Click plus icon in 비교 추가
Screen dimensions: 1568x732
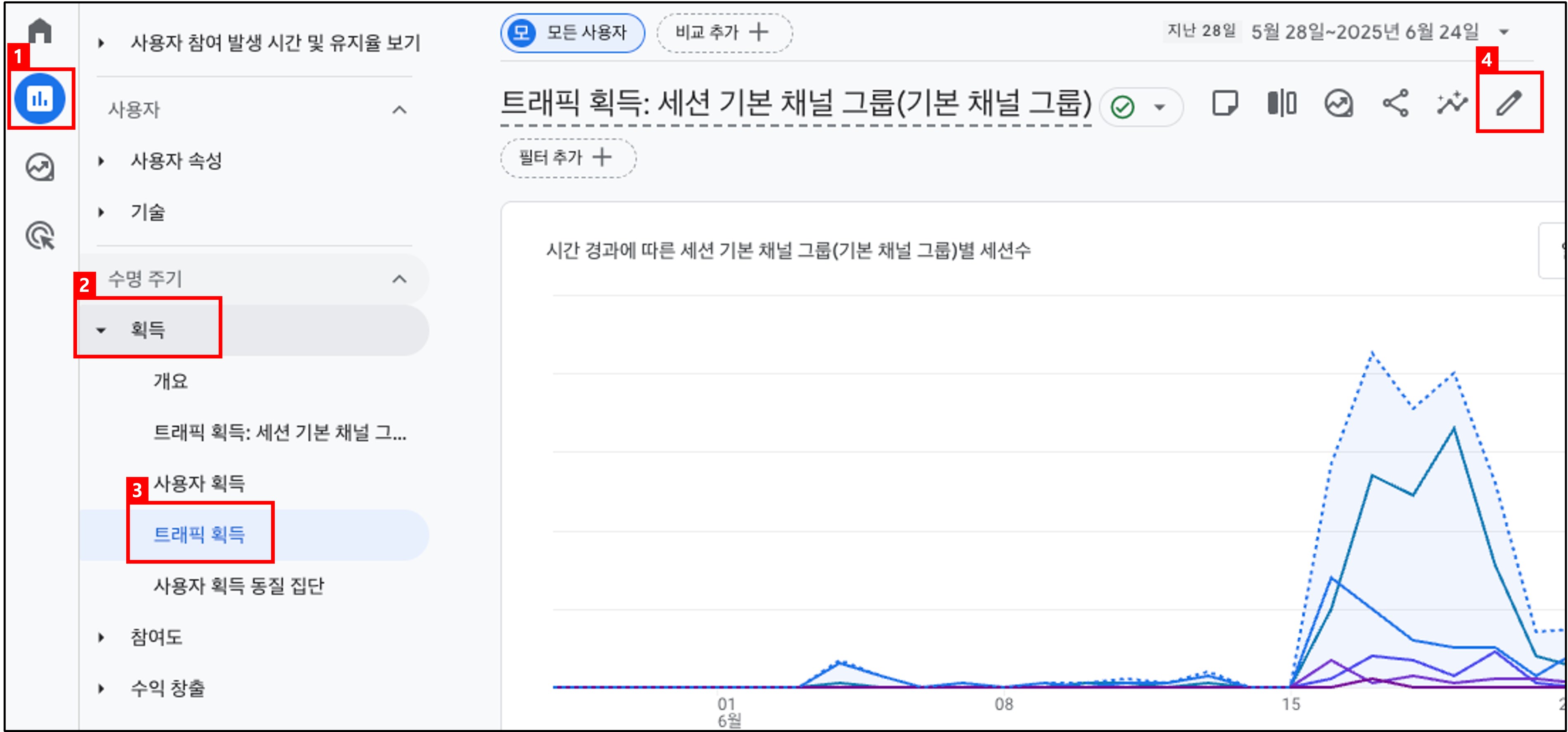(x=759, y=32)
